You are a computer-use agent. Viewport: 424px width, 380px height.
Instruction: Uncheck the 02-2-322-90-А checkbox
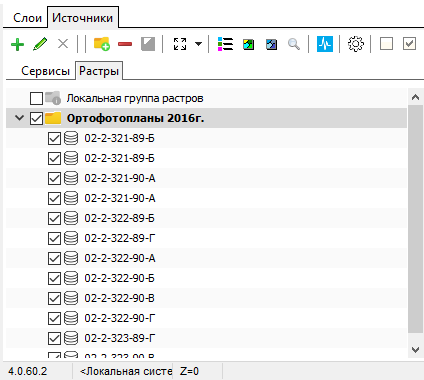[x=54, y=258]
